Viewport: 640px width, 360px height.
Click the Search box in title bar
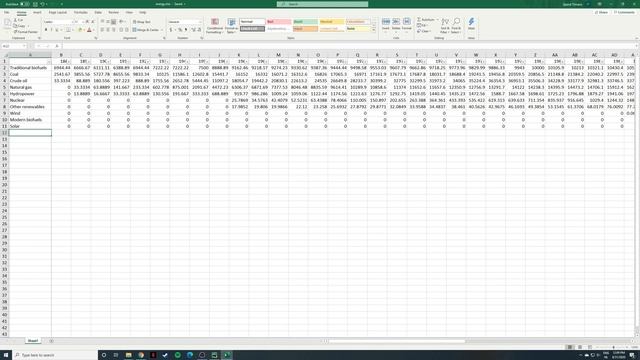(322, 4)
